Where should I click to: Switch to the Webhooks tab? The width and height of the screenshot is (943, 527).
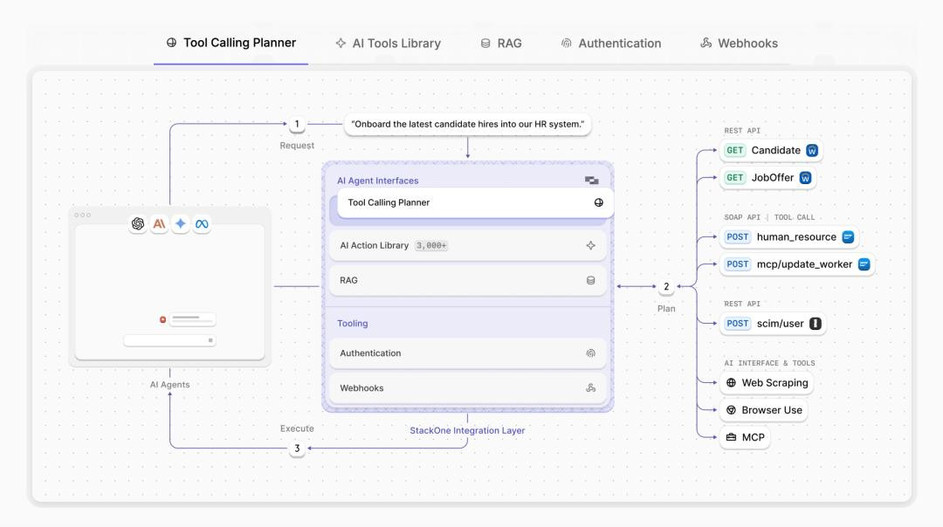[x=739, y=43]
